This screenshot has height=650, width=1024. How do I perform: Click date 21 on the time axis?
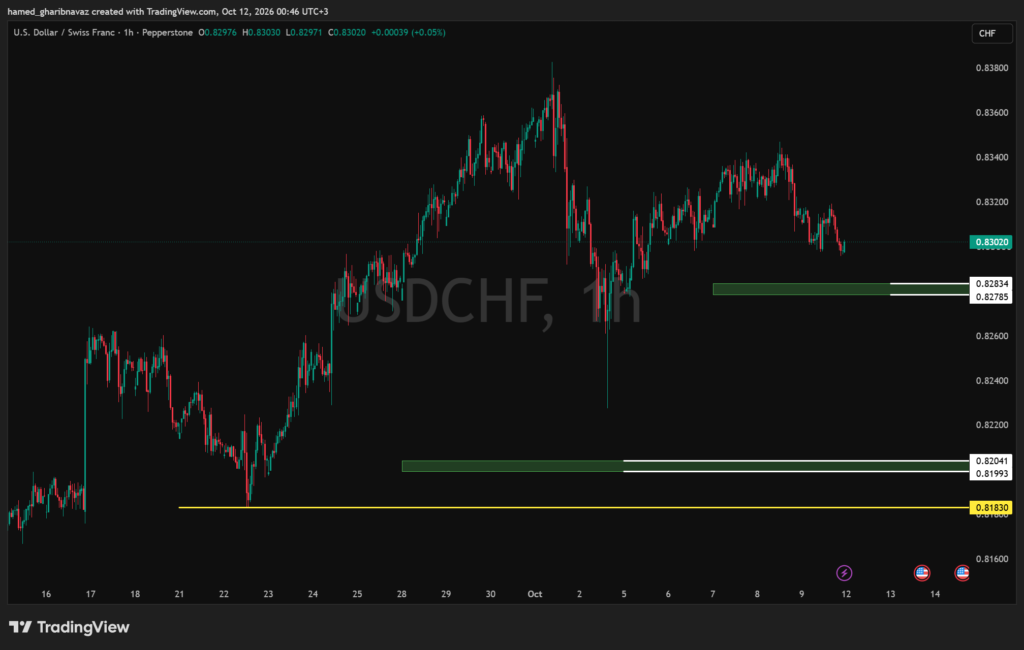[179, 594]
